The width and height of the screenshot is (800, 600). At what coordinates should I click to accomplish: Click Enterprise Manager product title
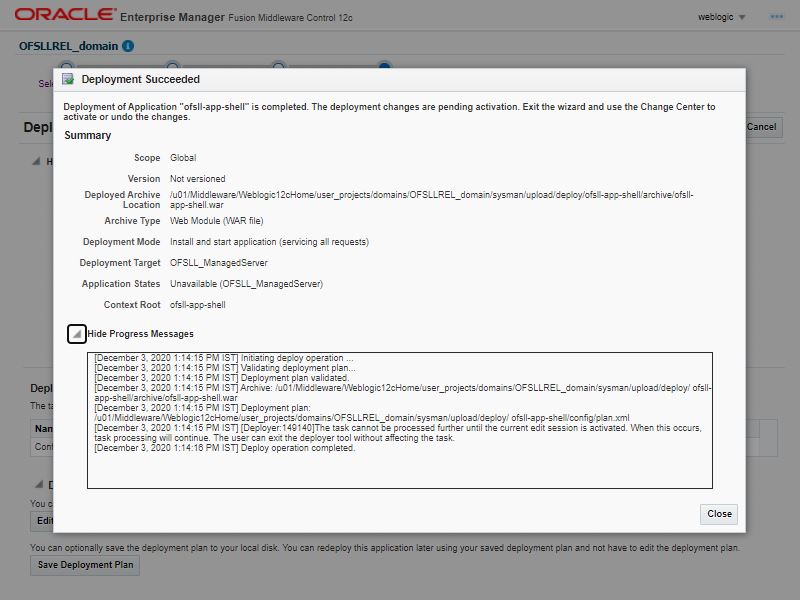(172, 17)
